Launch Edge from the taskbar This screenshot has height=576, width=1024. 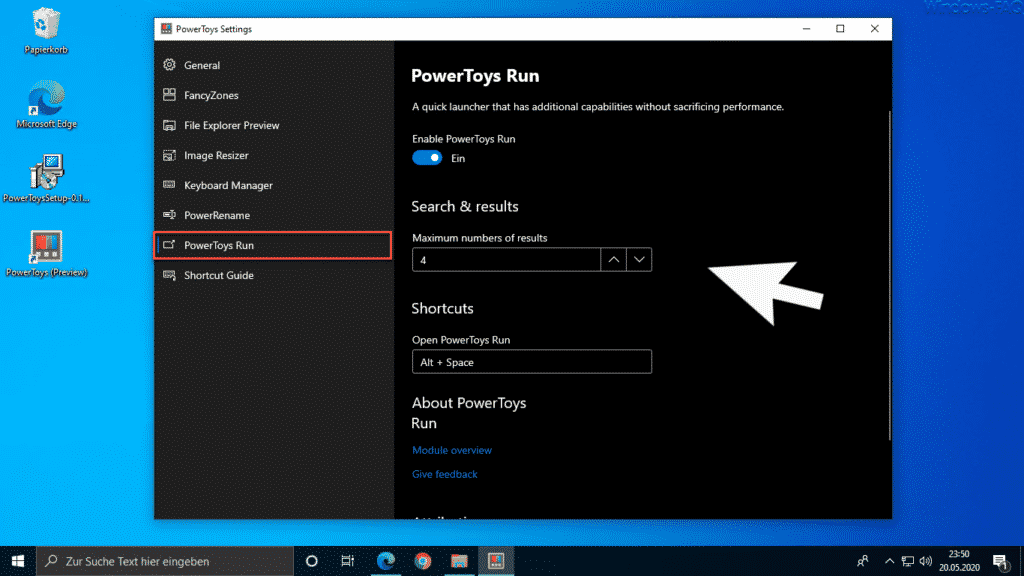[386, 561]
